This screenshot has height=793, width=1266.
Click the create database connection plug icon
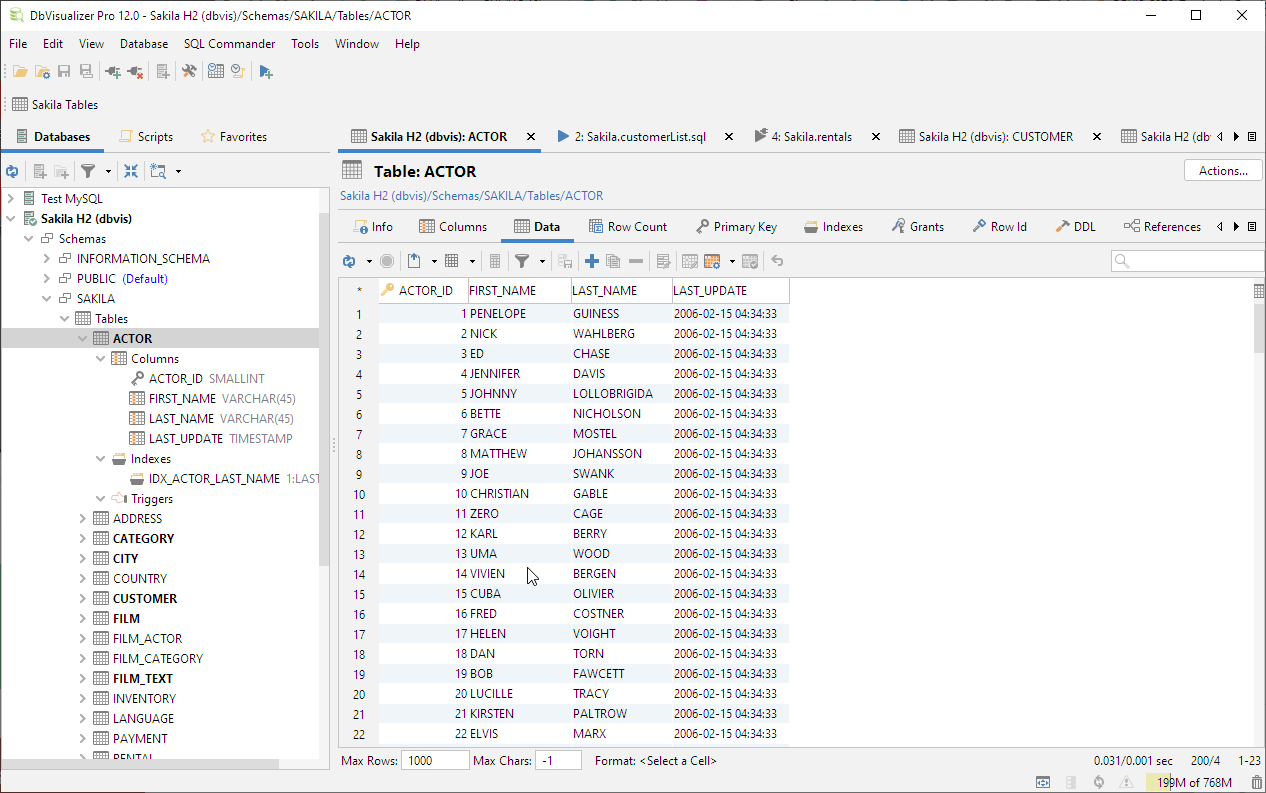click(112, 72)
